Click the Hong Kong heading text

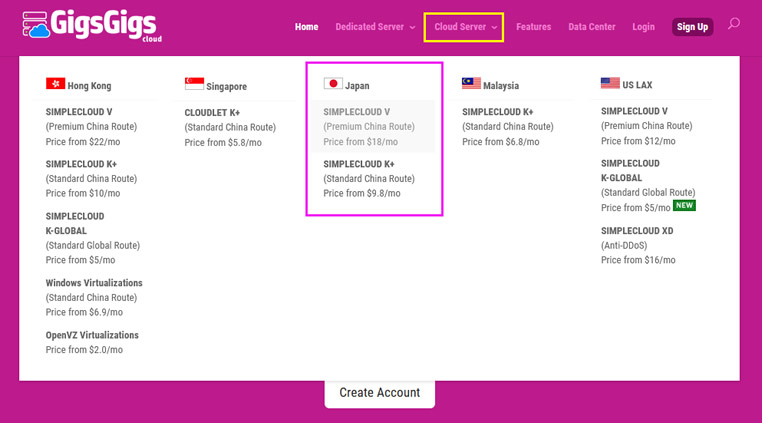coord(89,86)
